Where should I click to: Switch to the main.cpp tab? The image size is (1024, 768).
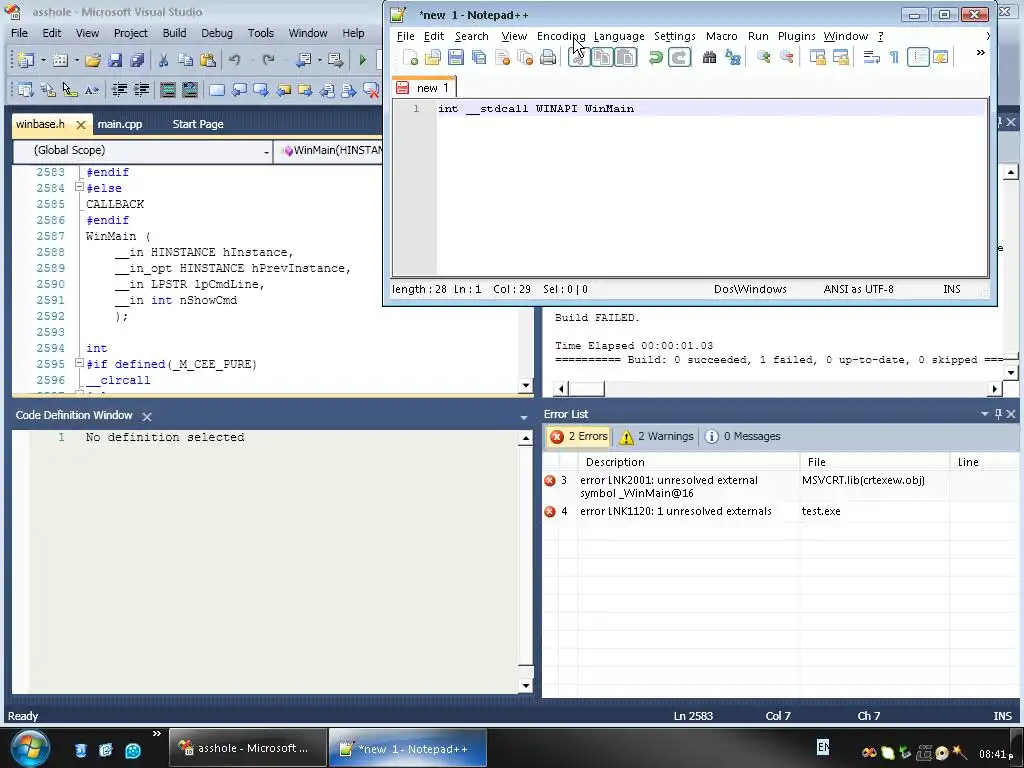pyautogui.click(x=120, y=124)
